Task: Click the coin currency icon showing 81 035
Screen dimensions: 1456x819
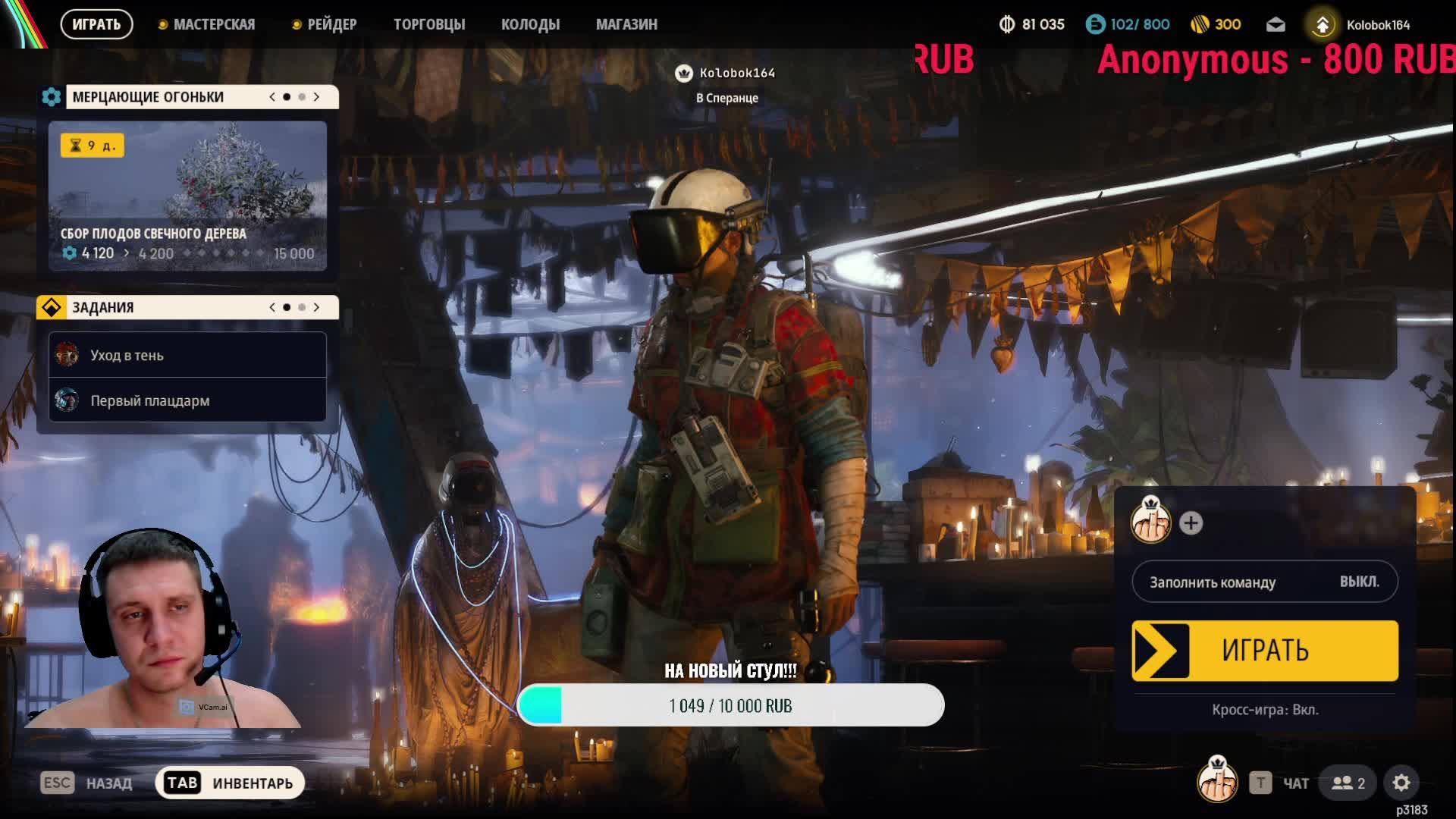Action: (x=1007, y=25)
